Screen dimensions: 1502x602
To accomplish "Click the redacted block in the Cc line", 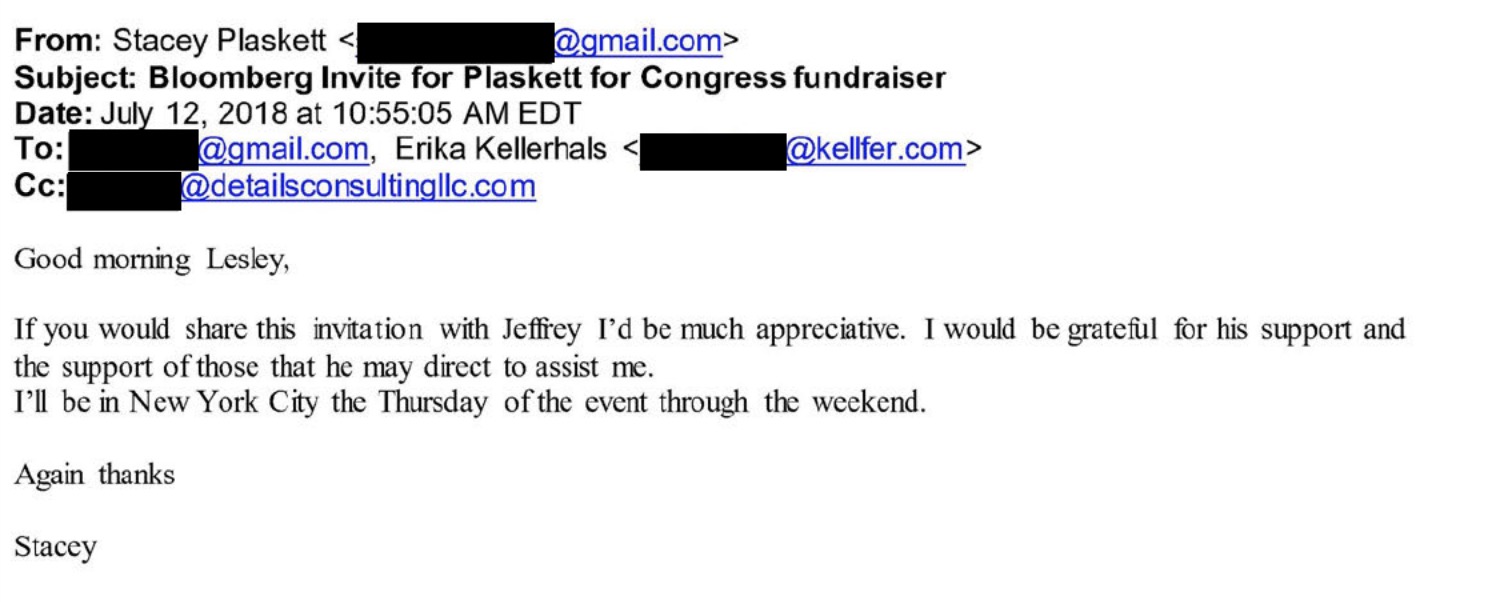I will point(124,187).
